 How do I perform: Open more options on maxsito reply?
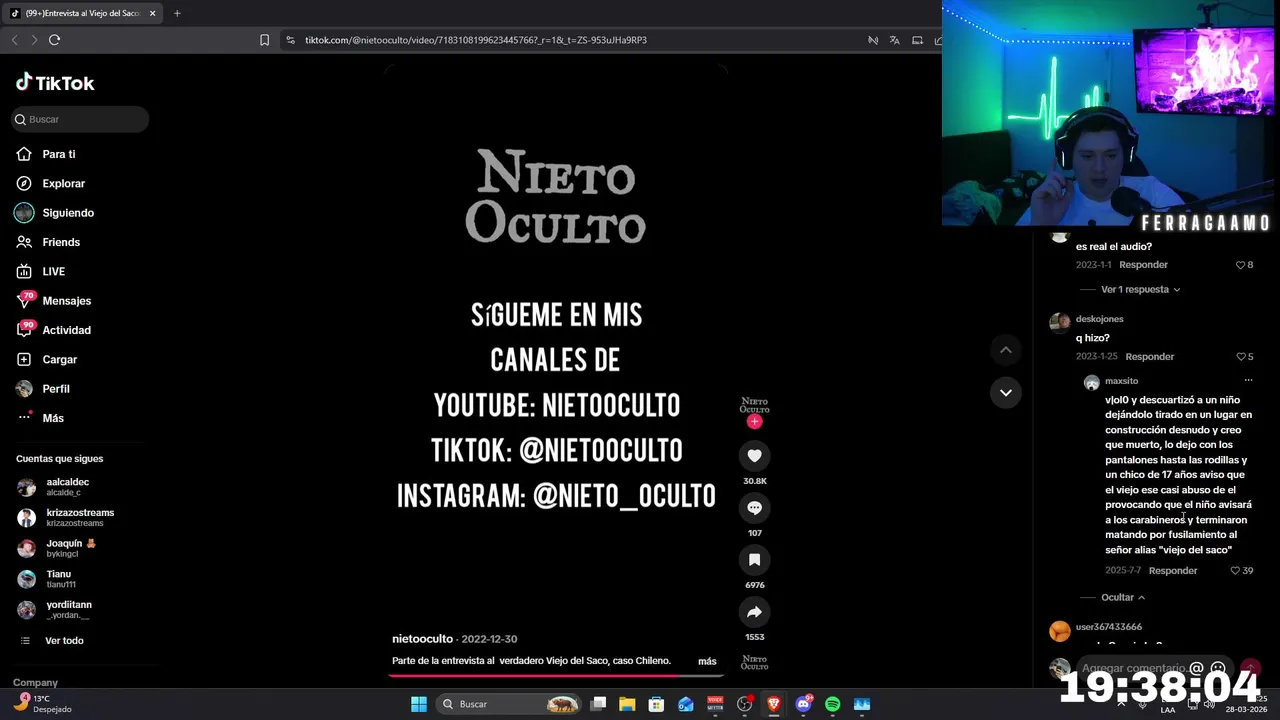coord(1248,381)
